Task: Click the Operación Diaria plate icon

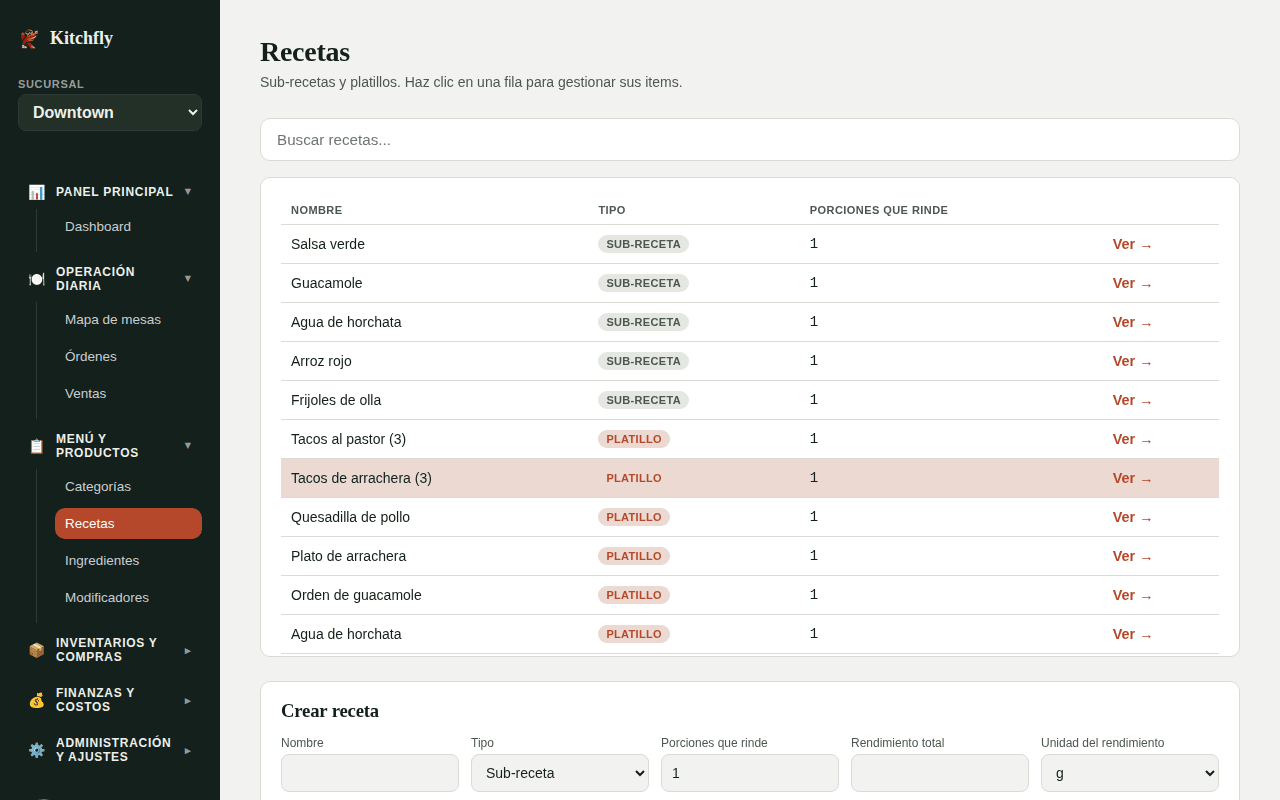Action: [37, 279]
